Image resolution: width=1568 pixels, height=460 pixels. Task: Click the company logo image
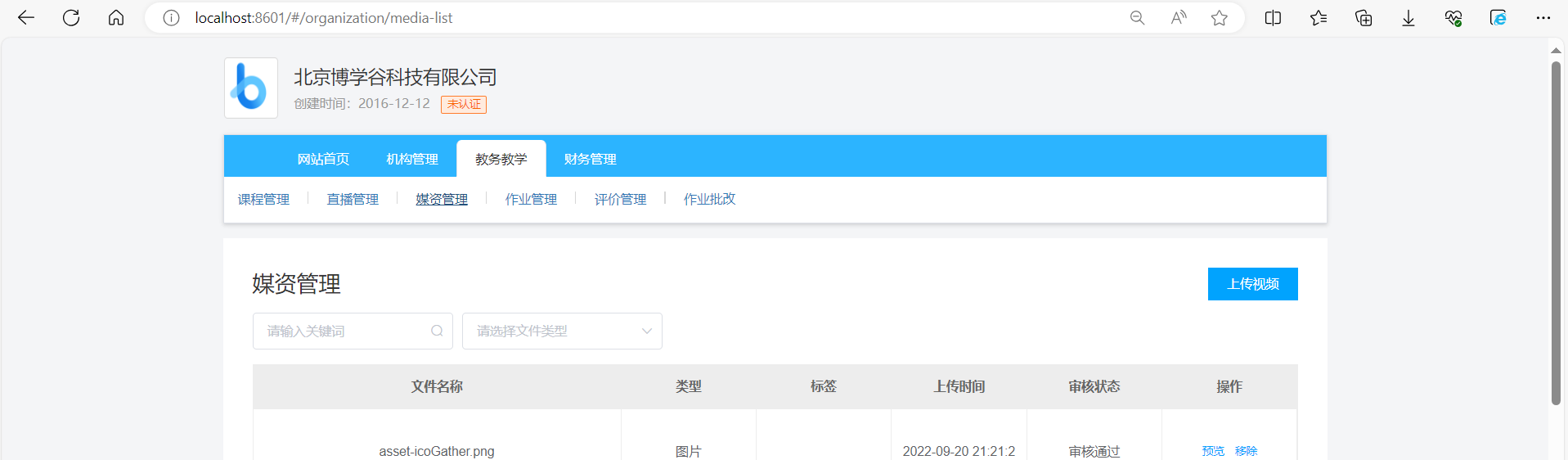[251, 88]
